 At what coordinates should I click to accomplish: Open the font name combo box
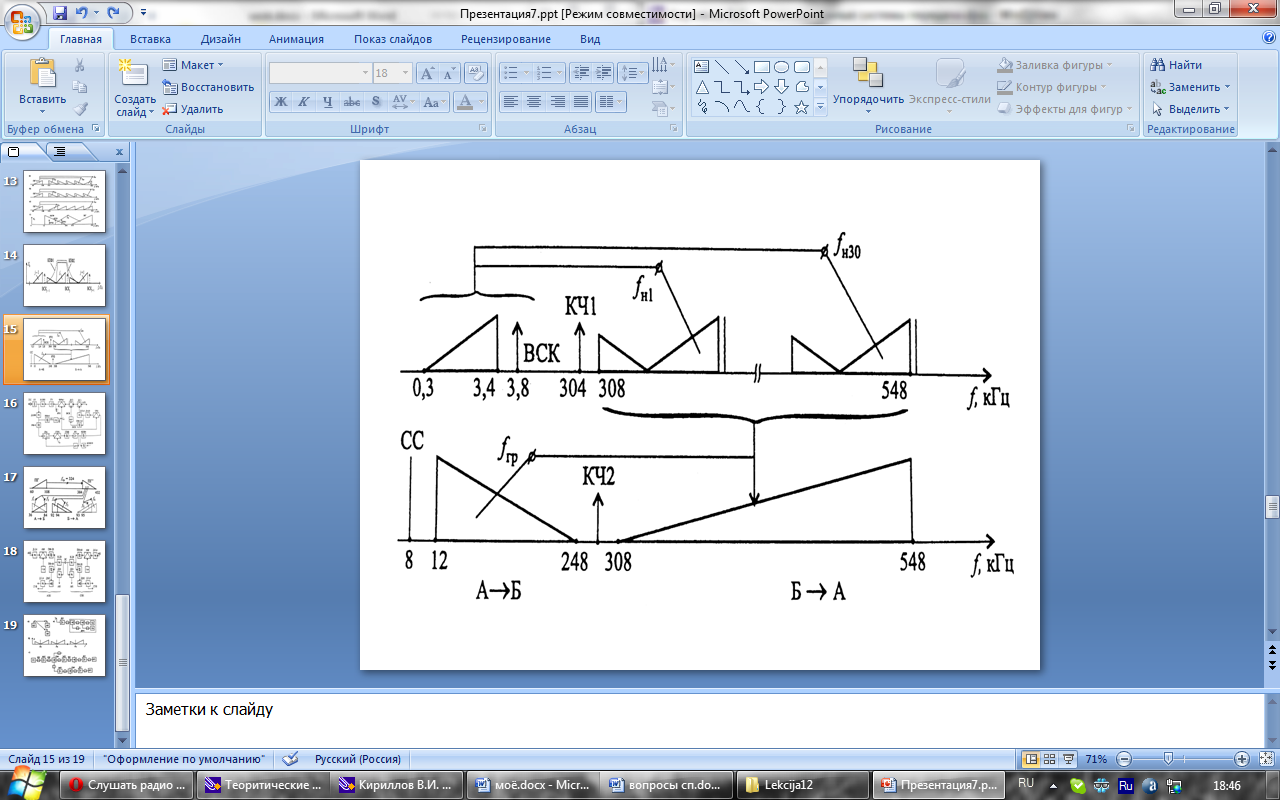click(x=320, y=73)
